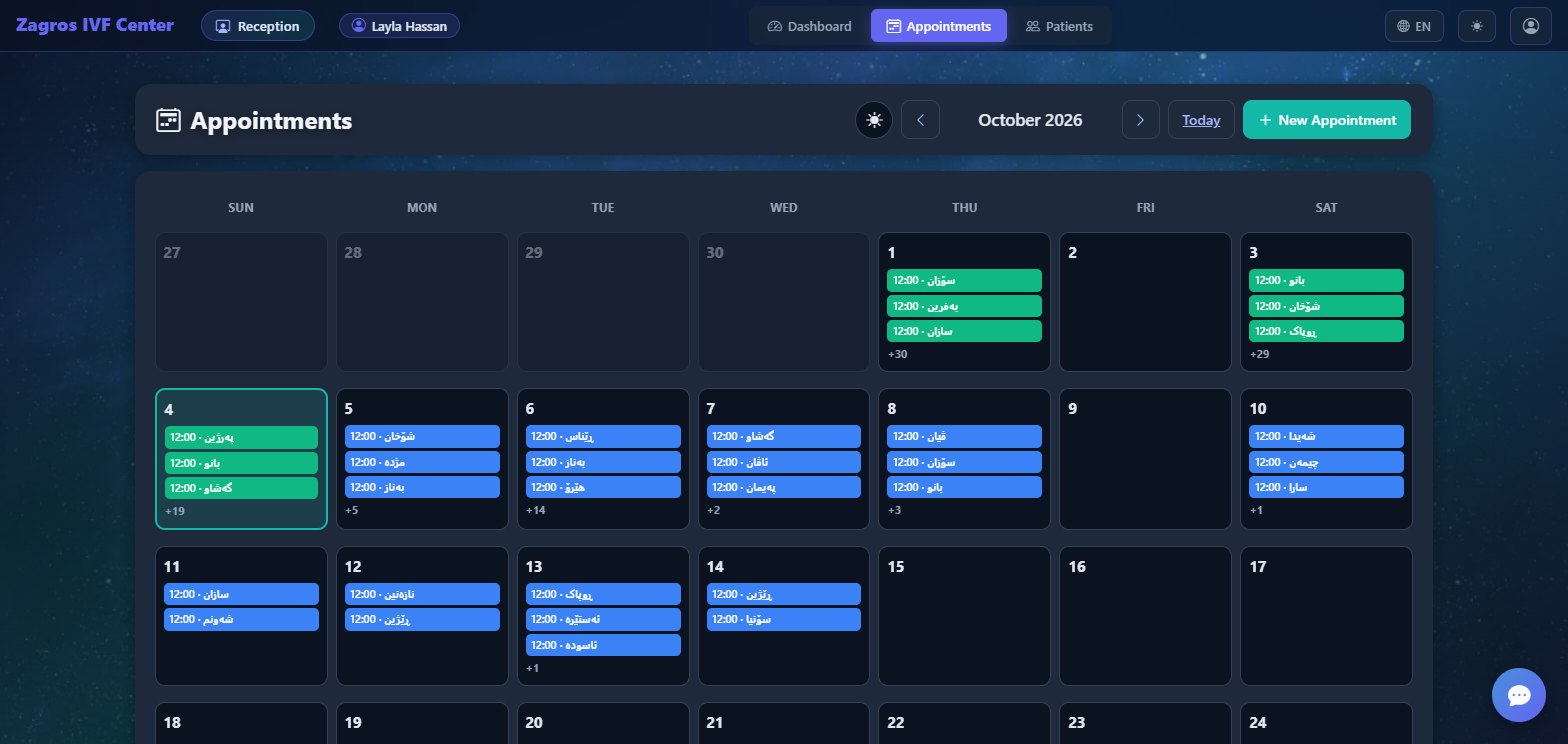Click the user profile icon in the top bar

1530,26
